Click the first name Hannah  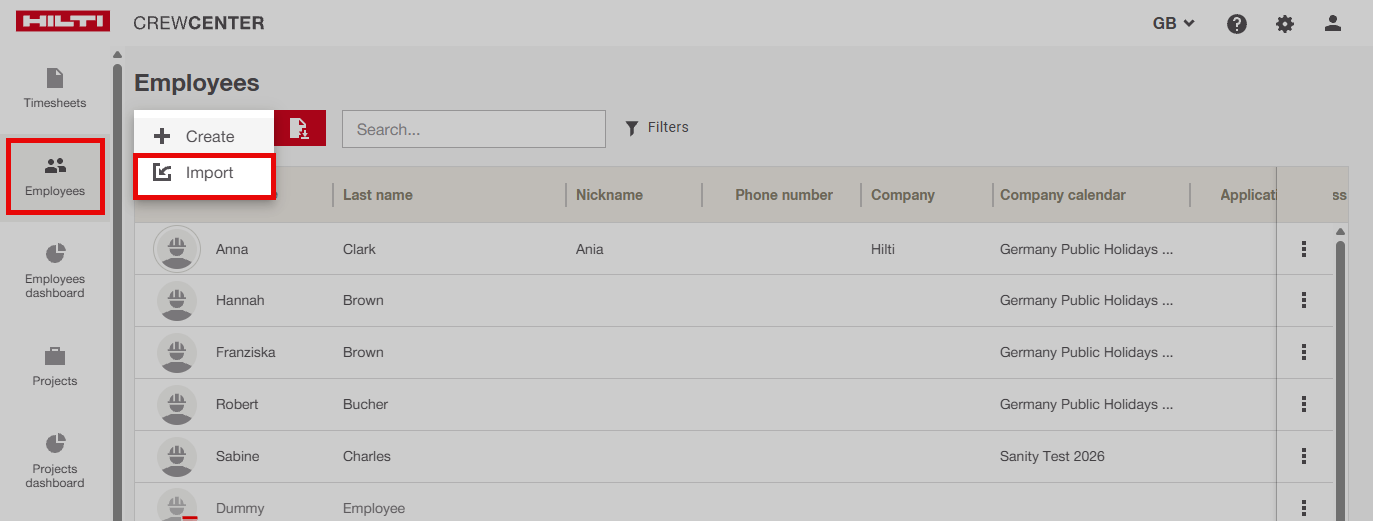click(x=240, y=300)
